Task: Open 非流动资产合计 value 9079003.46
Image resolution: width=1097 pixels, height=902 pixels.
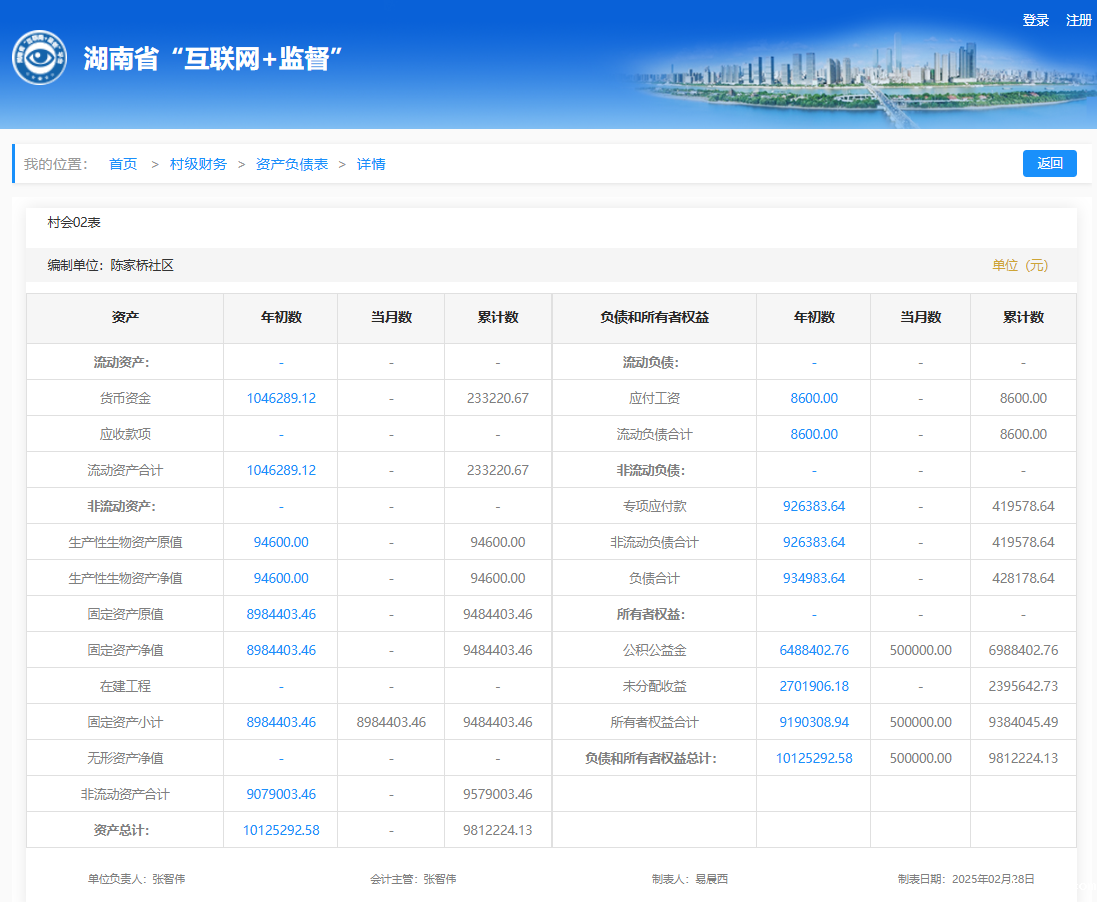Action: (281, 794)
